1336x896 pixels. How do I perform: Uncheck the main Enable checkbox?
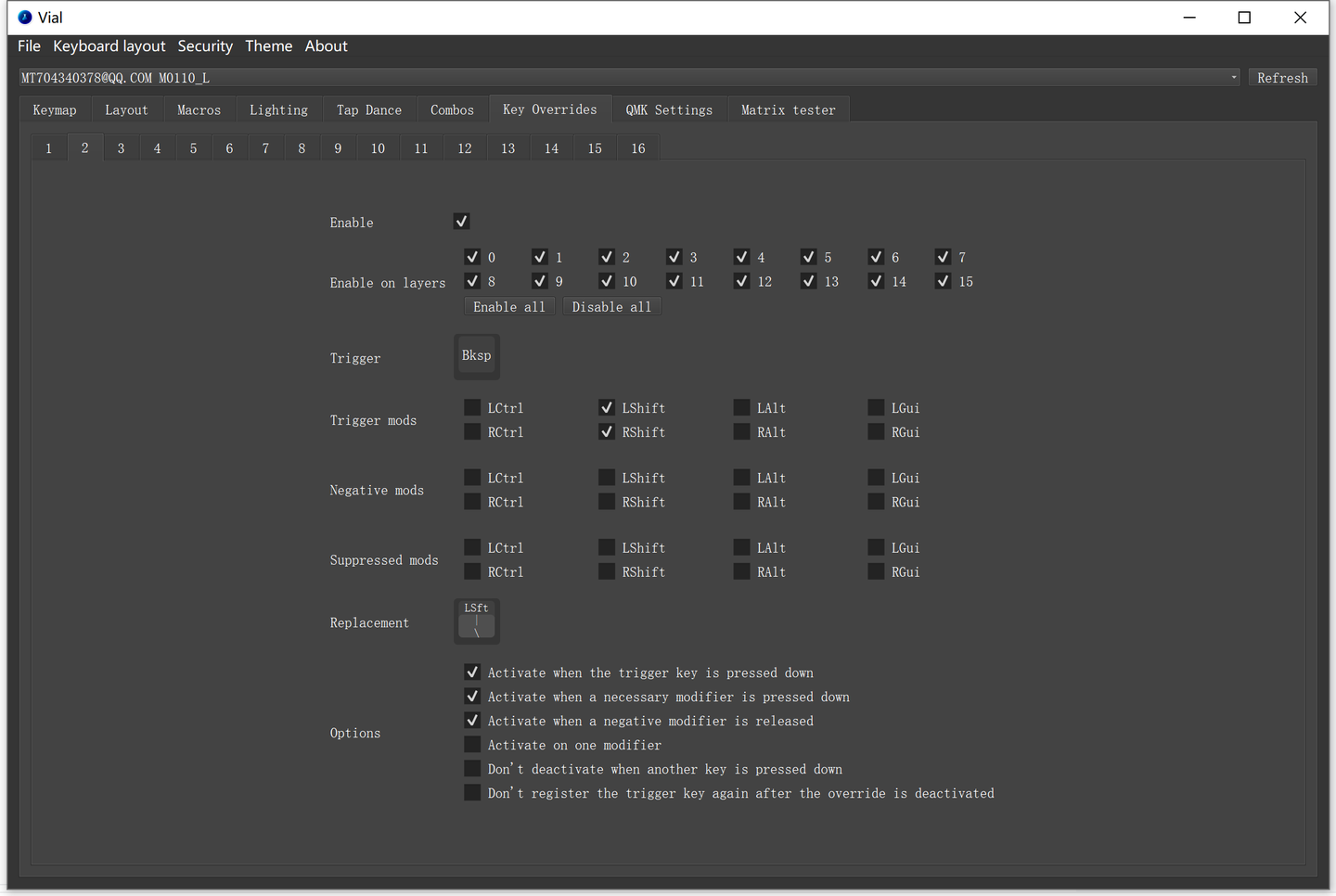pyautogui.click(x=461, y=222)
